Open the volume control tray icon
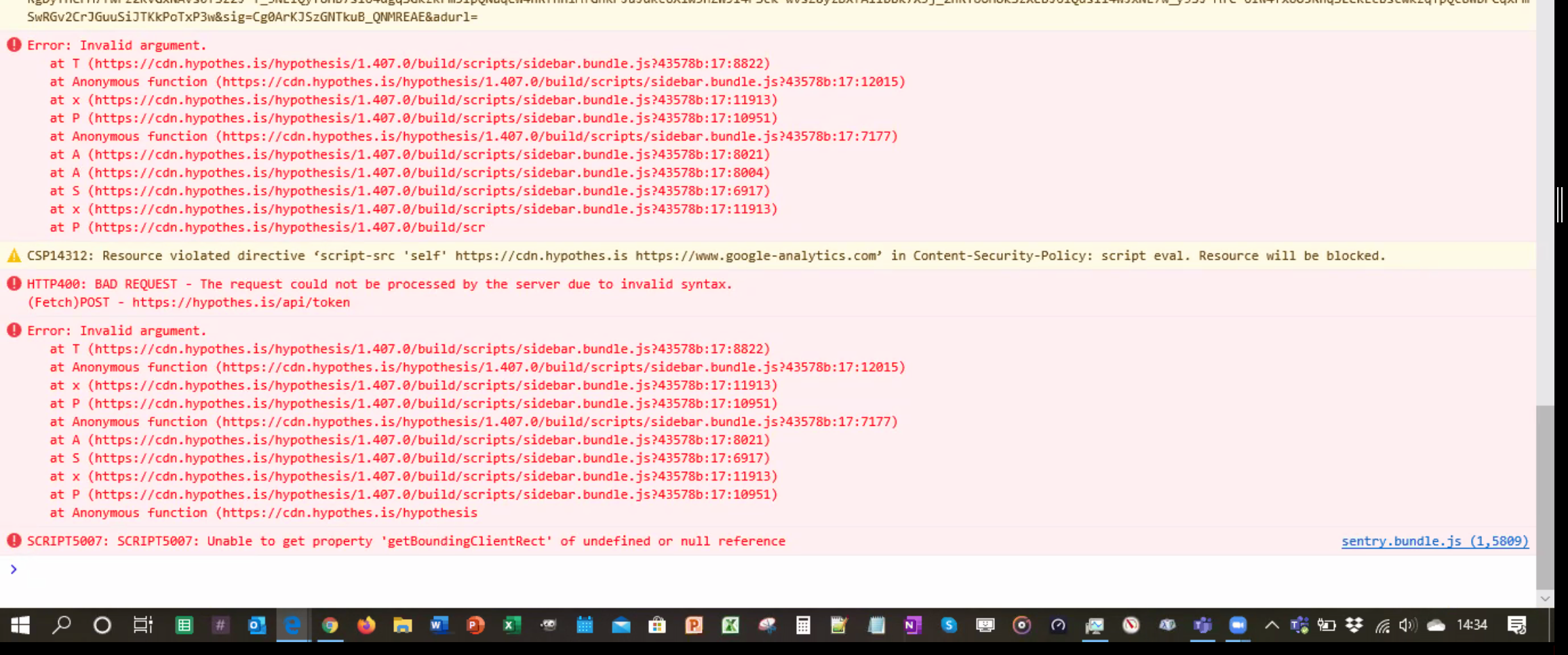The height and width of the screenshot is (655, 1568). coord(1408,625)
